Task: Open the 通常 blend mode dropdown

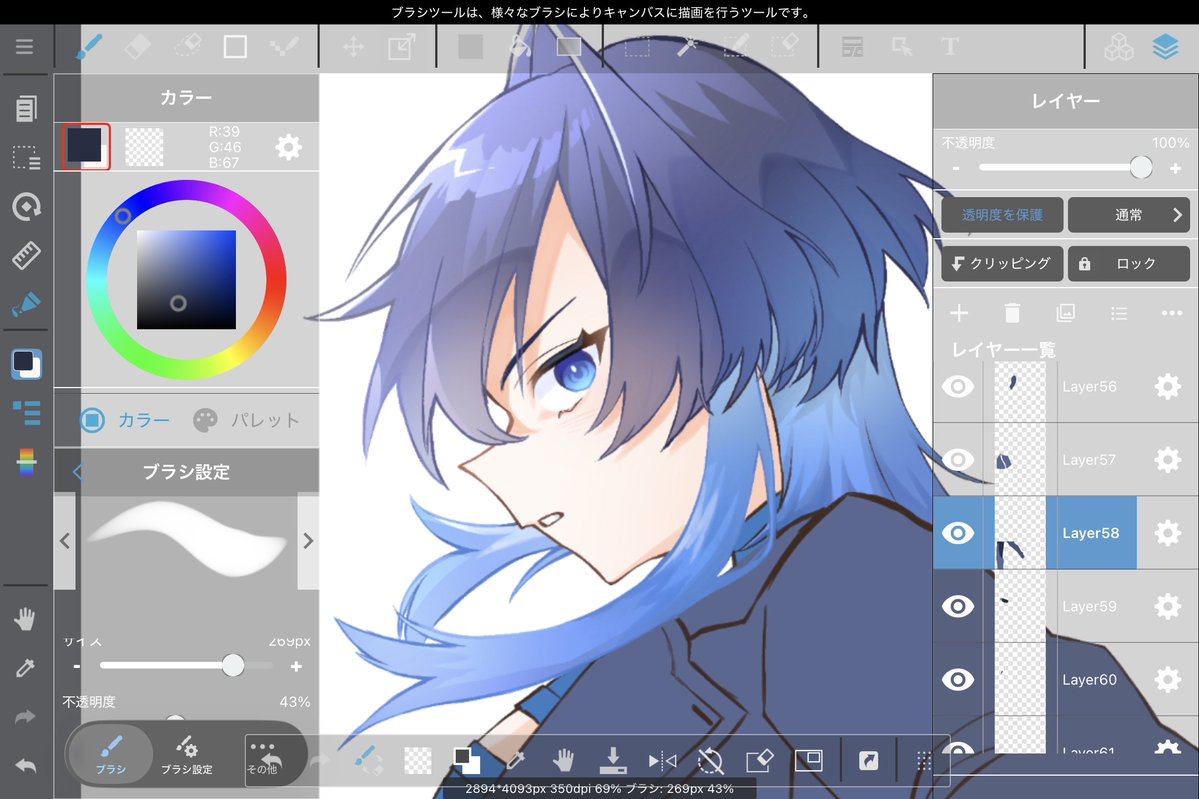Action: point(1129,215)
